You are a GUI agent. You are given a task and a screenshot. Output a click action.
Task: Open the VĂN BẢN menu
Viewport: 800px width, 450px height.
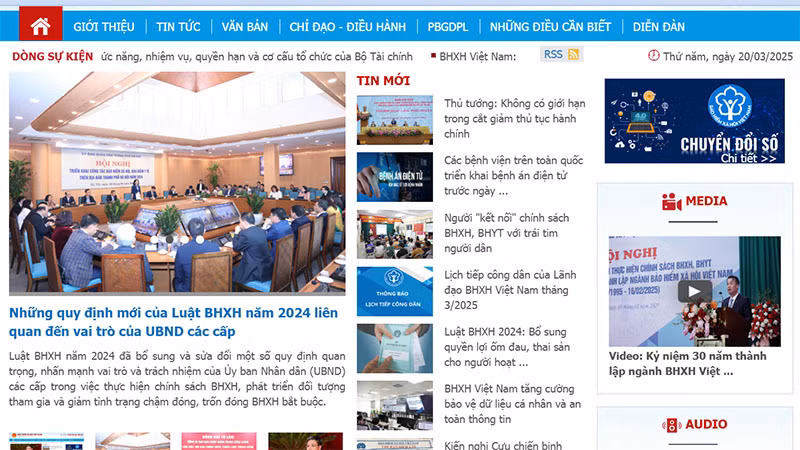tap(244, 27)
